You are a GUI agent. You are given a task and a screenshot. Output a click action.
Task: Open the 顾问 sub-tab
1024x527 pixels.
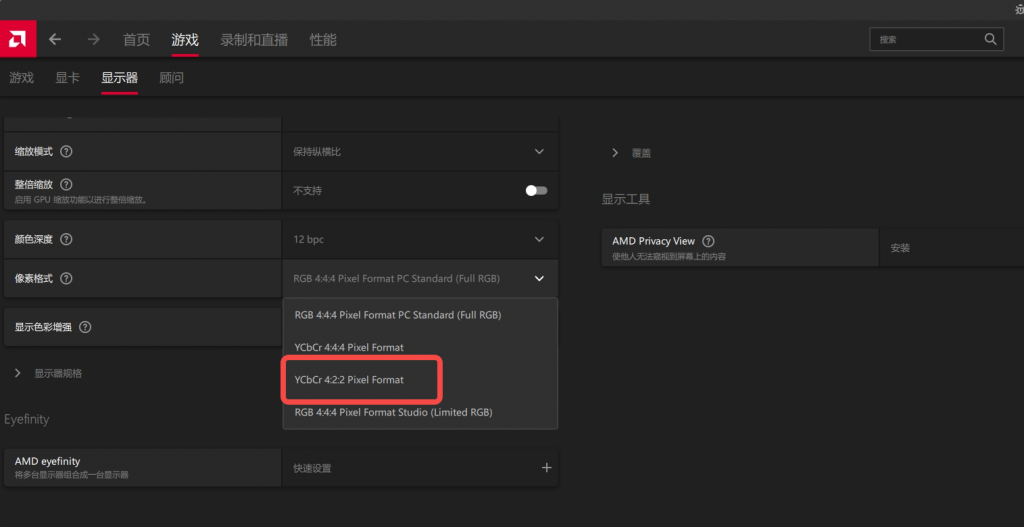pos(172,78)
